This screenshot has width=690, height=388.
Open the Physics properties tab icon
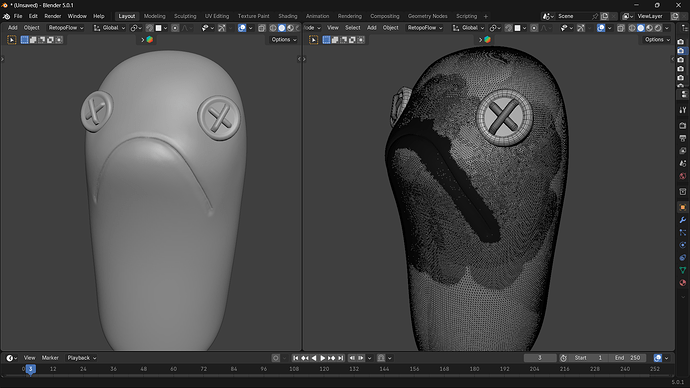pos(683,245)
